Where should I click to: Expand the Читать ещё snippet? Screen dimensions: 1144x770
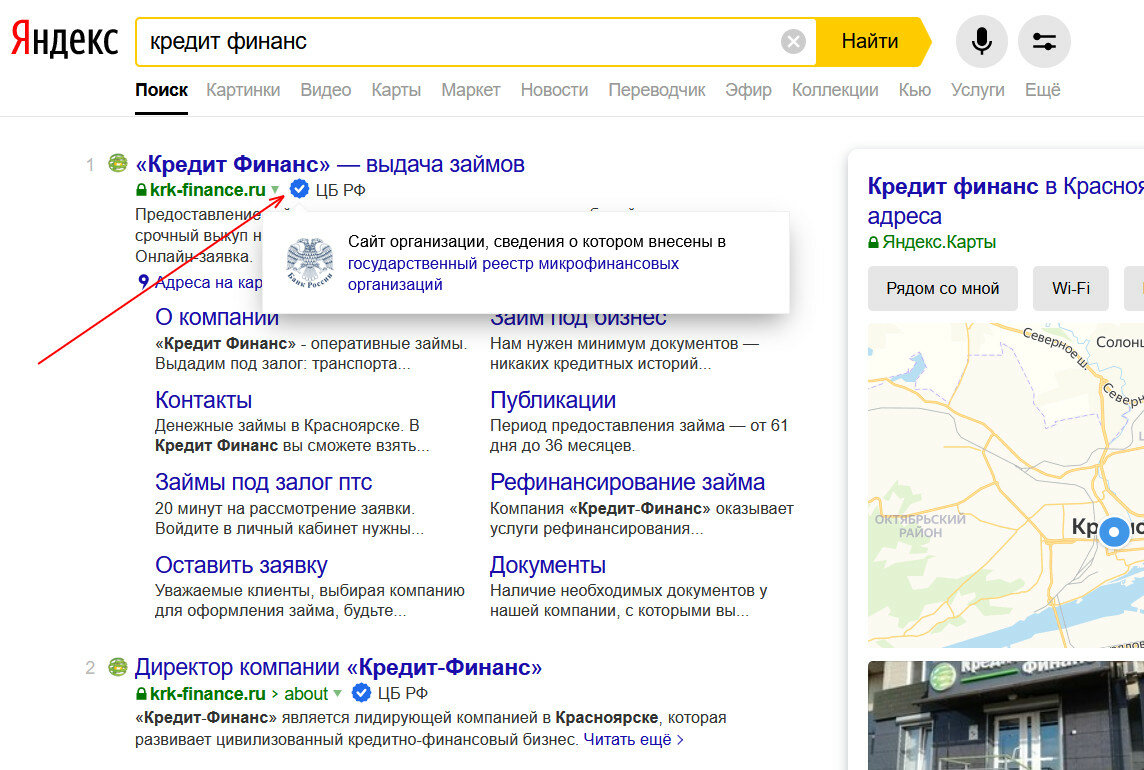tap(633, 740)
